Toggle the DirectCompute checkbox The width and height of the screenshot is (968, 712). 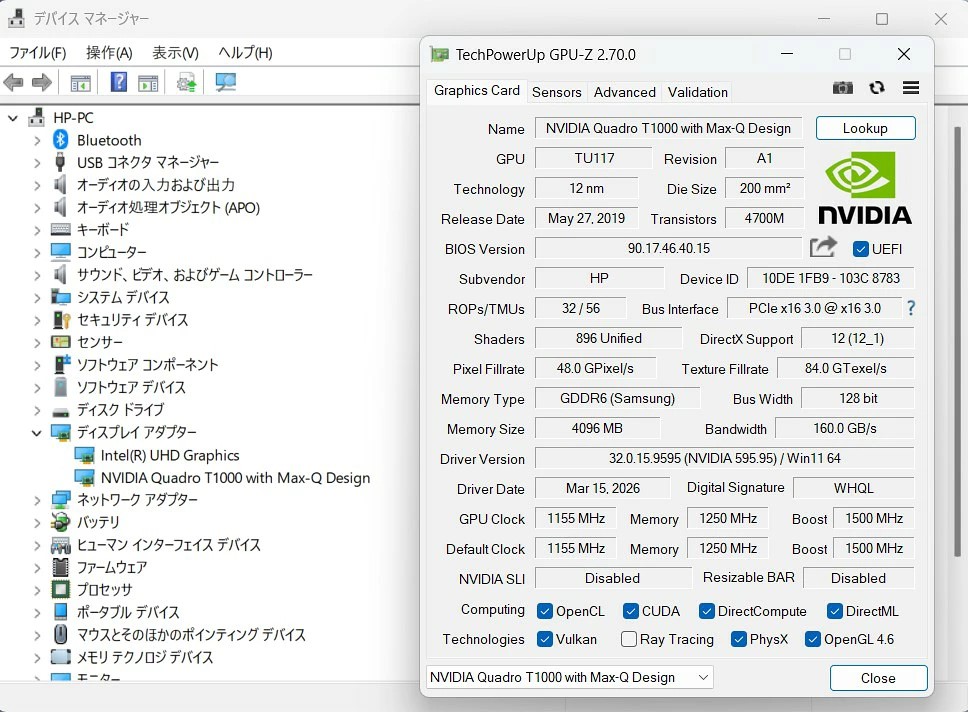coord(706,611)
